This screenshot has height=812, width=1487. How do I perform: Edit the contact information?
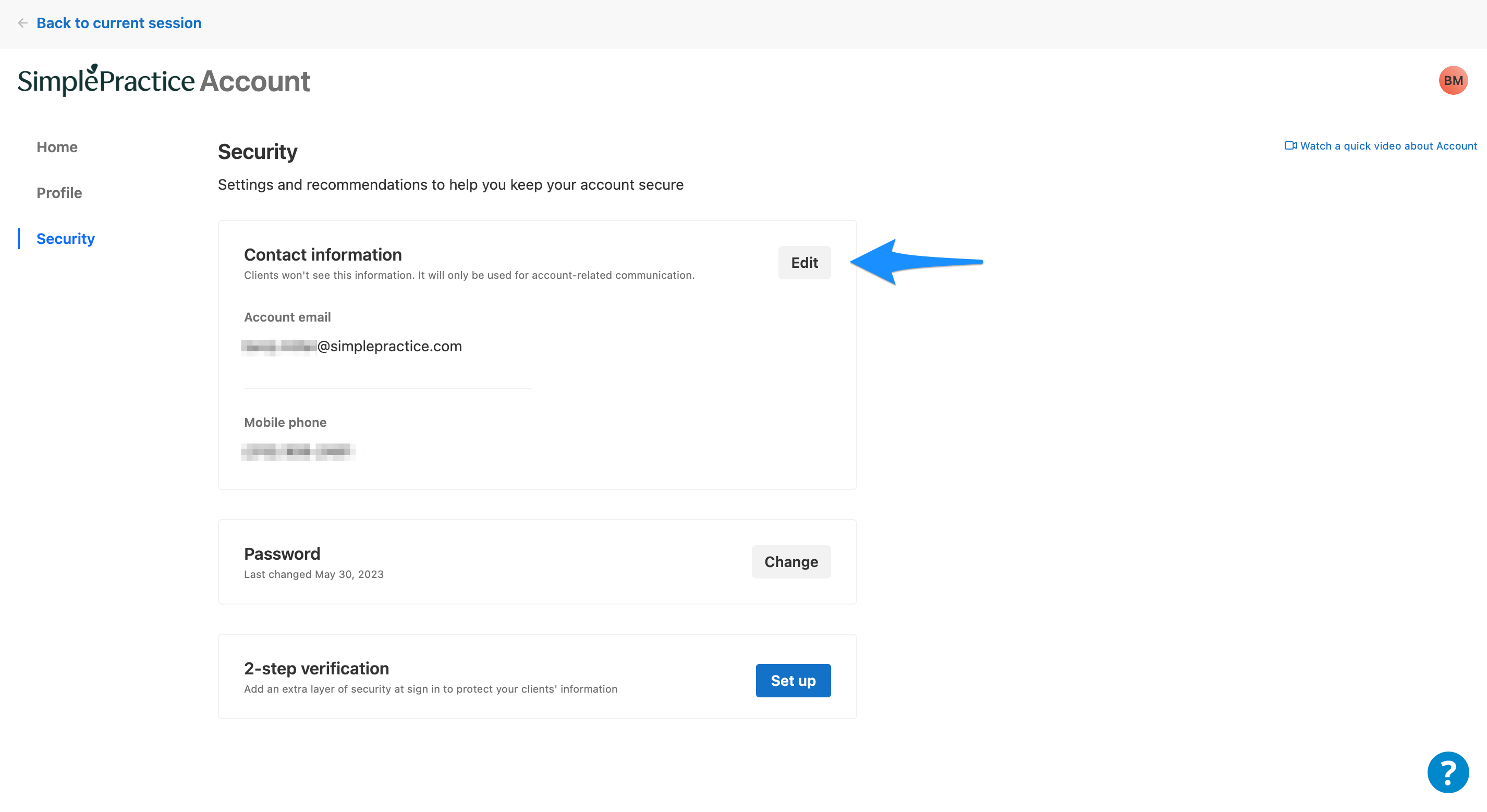804,263
